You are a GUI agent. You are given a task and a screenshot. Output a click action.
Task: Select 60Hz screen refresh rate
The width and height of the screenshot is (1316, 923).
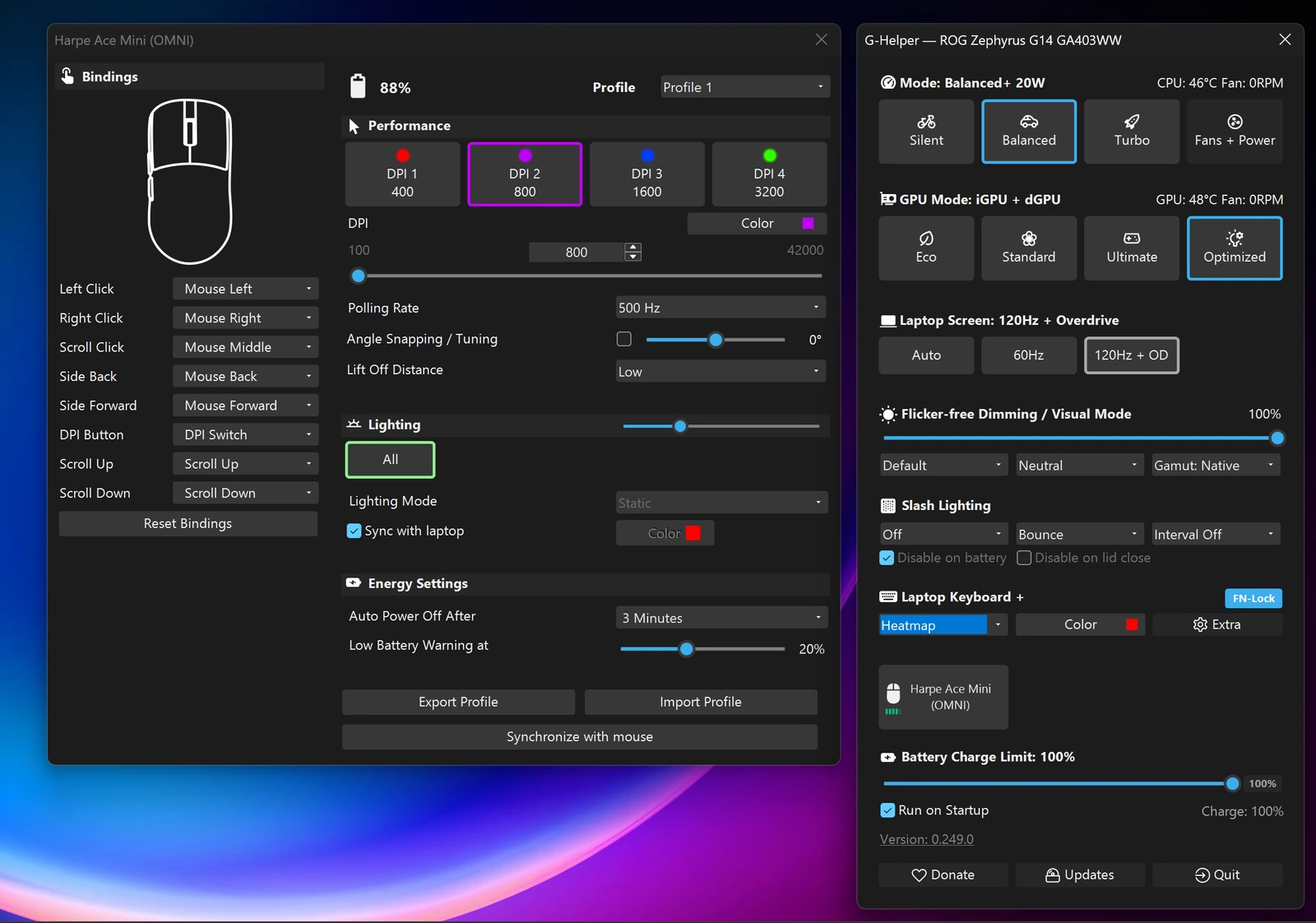pyautogui.click(x=1029, y=355)
